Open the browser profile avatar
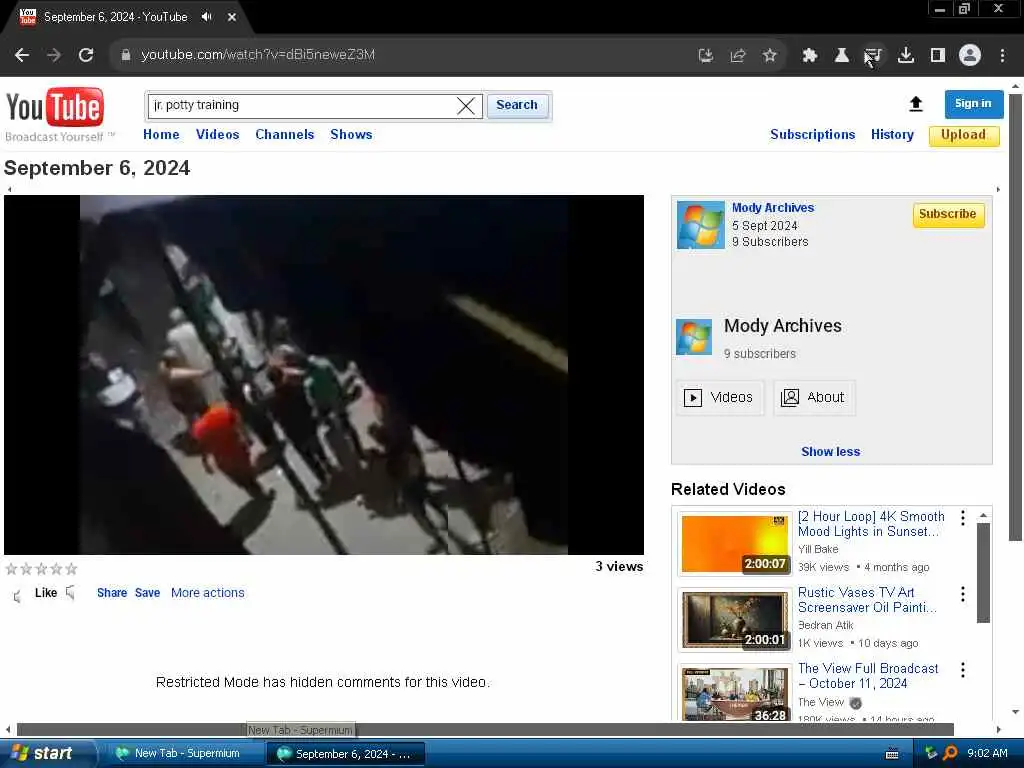This screenshot has width=1024, height=768. pyautogui.click(x=970, y=56)
